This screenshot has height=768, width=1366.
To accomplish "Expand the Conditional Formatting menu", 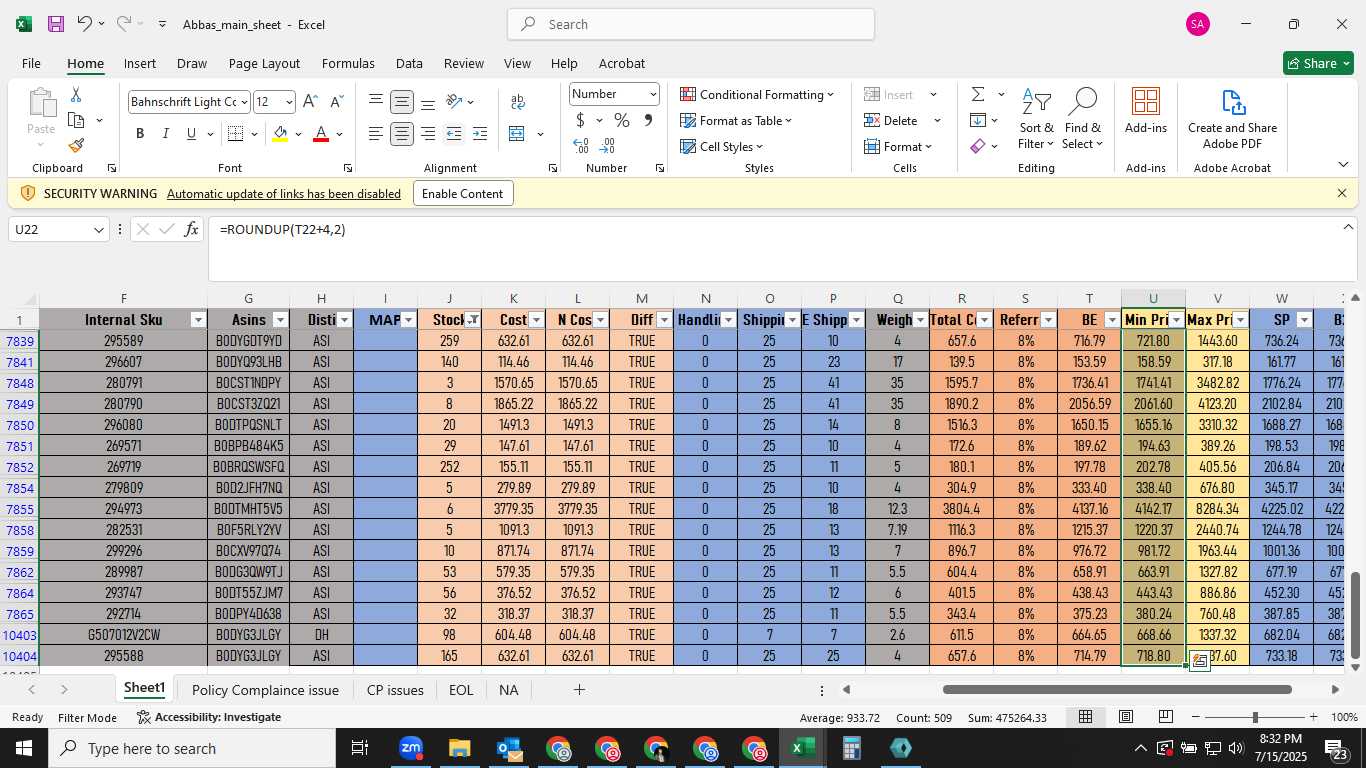I will 757,94.
